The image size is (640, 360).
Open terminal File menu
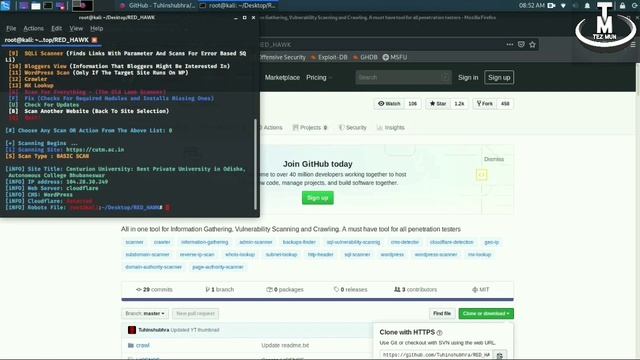[x=11, y=28]
